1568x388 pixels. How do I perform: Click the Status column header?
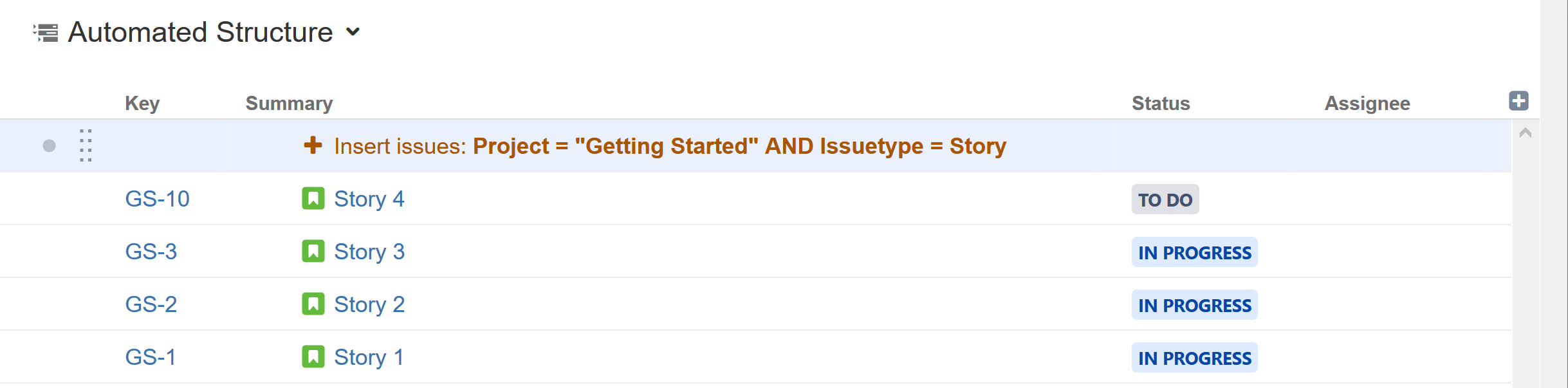click(1161, 103)
